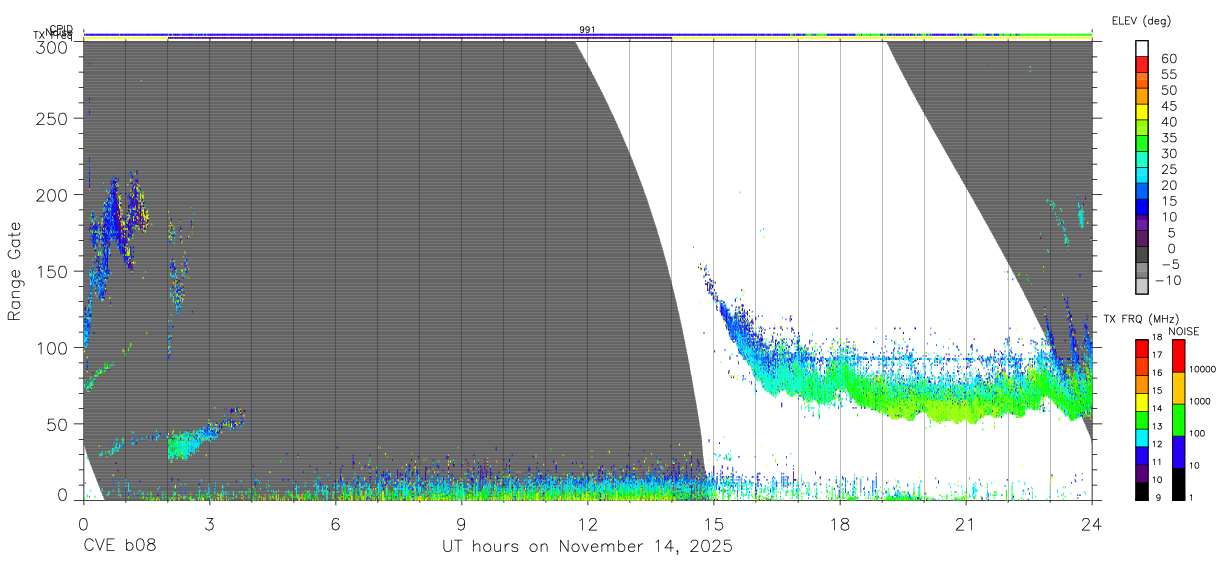
Task: Click the CVE b08 radar beam label
Action: click(119, 546)
